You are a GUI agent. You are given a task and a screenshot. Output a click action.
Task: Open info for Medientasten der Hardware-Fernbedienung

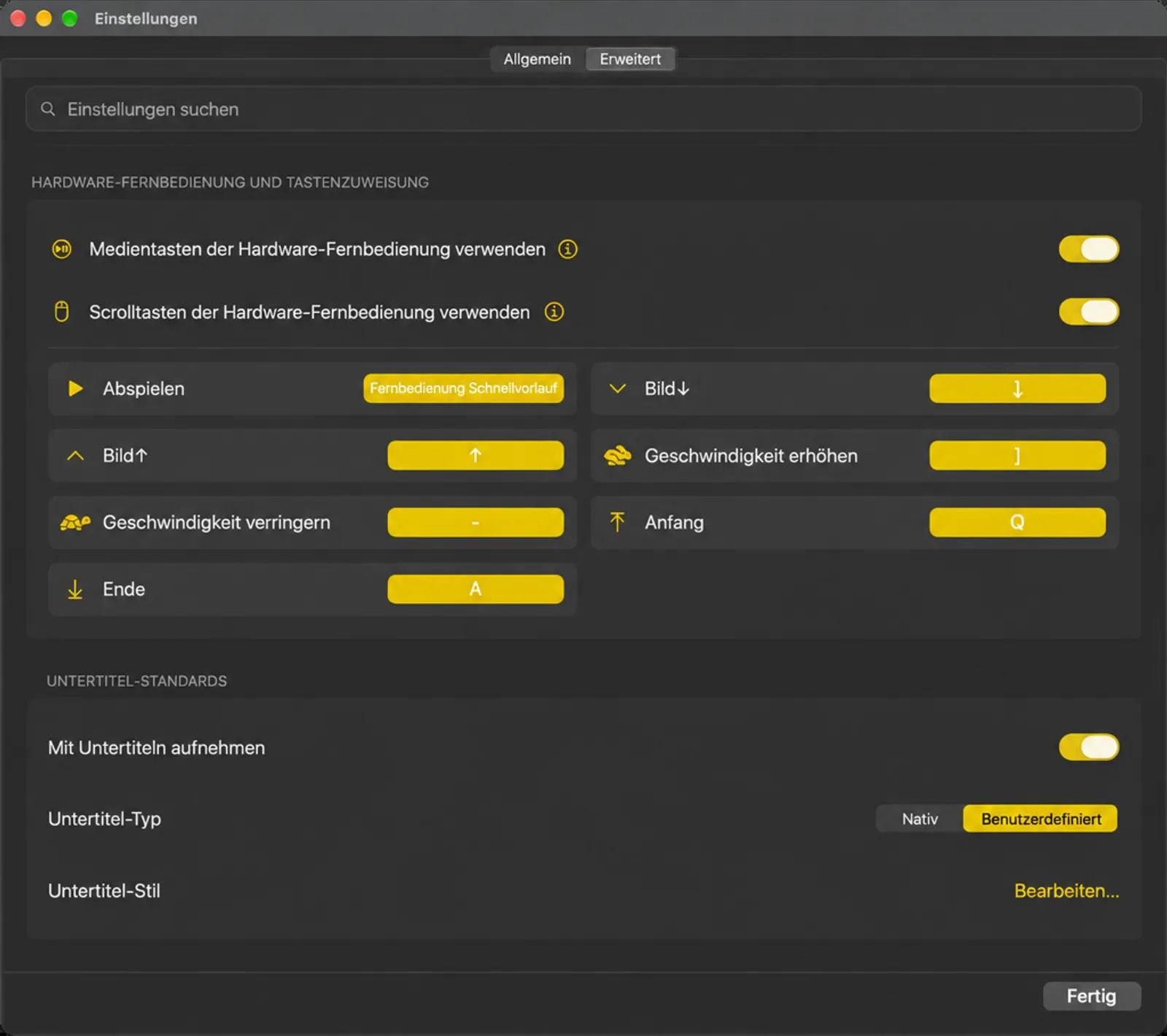tap(568, 249)
